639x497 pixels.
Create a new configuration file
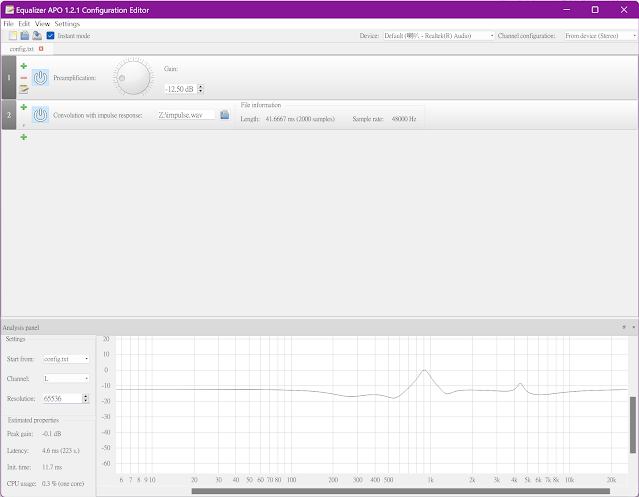click(13, 36)
